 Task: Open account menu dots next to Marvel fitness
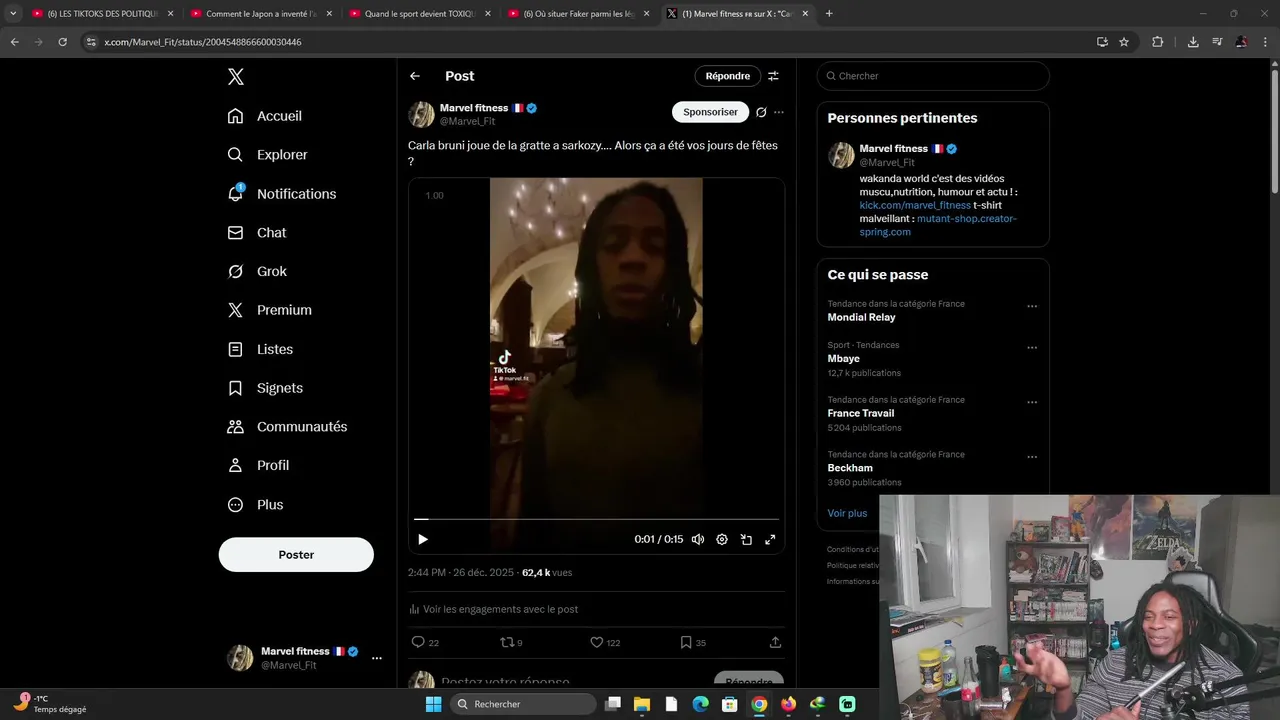377,658
